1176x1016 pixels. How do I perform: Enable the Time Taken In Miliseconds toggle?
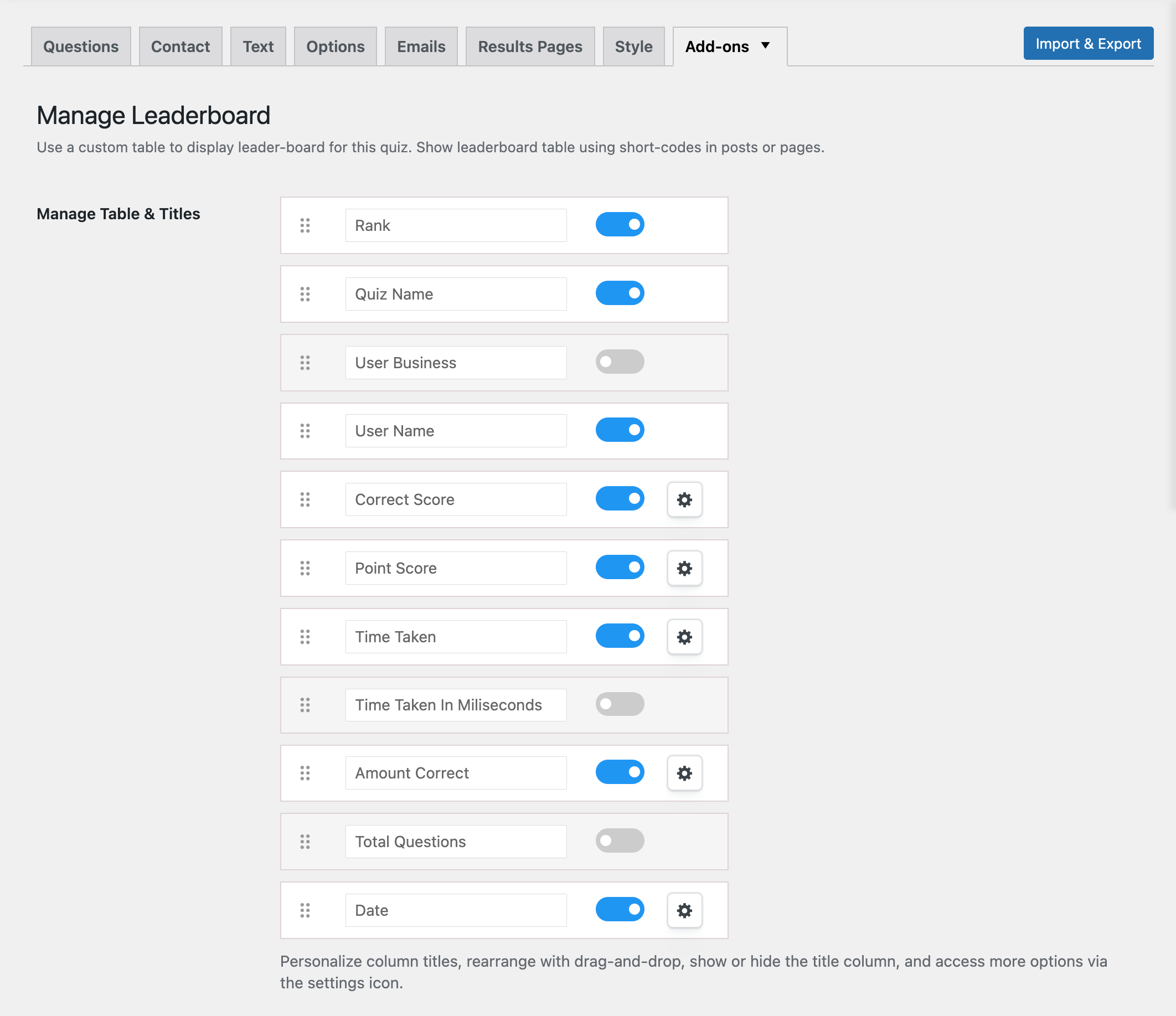coord(620,705)
